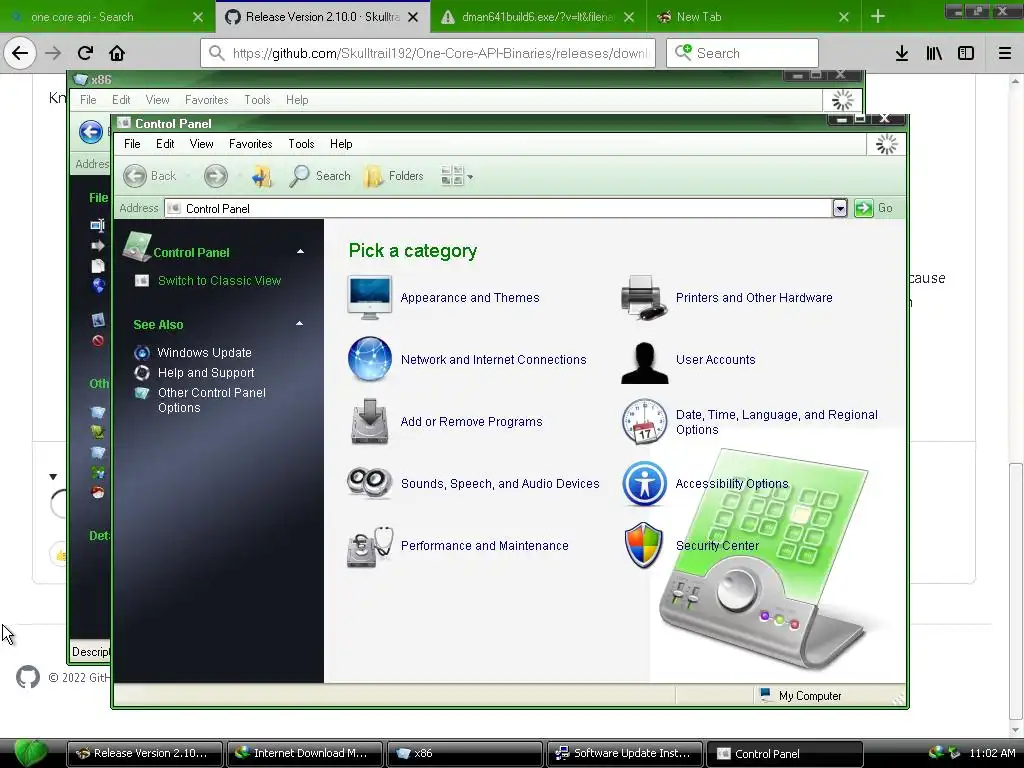Expand the Control Panel address bar dropdown
1024x768 pixels.
[x=840, y=208]
